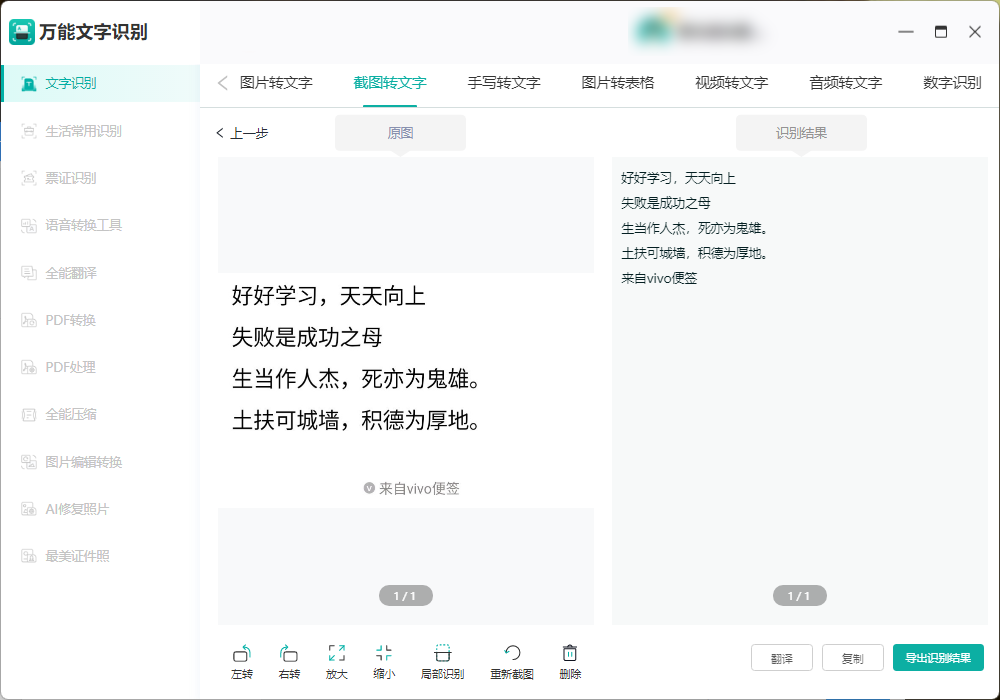The image size is (1000, 700).
Task: Select the rotate right (右转) tool
Action: pos(289,660)
